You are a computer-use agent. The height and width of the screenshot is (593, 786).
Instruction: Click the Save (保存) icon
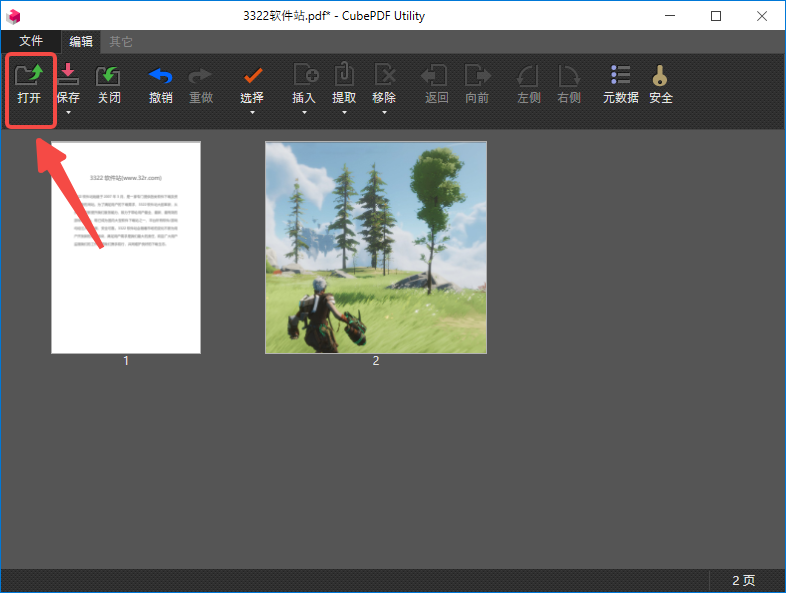pyautogui.click(x=68, y=75)
